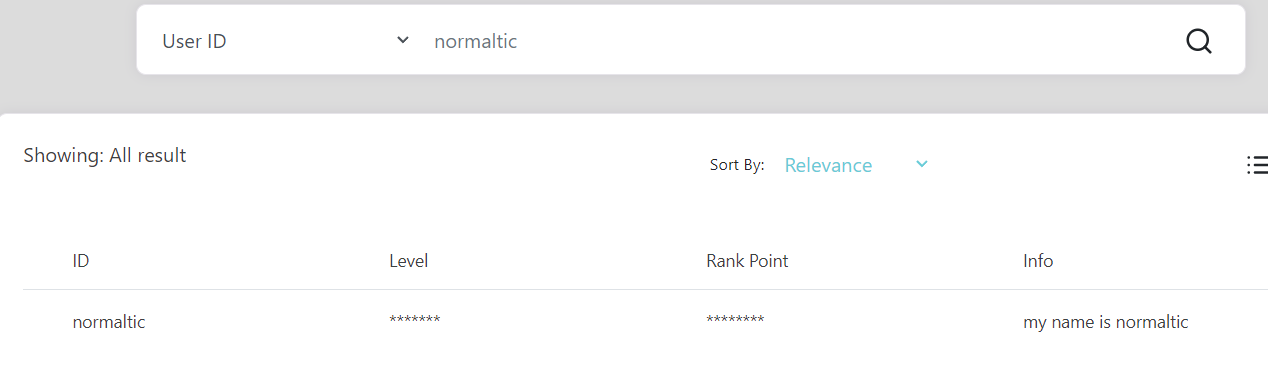This screenshot has width=1268, height=367.
Task: Click the Info column header
Action: (x=1038, y=261)
